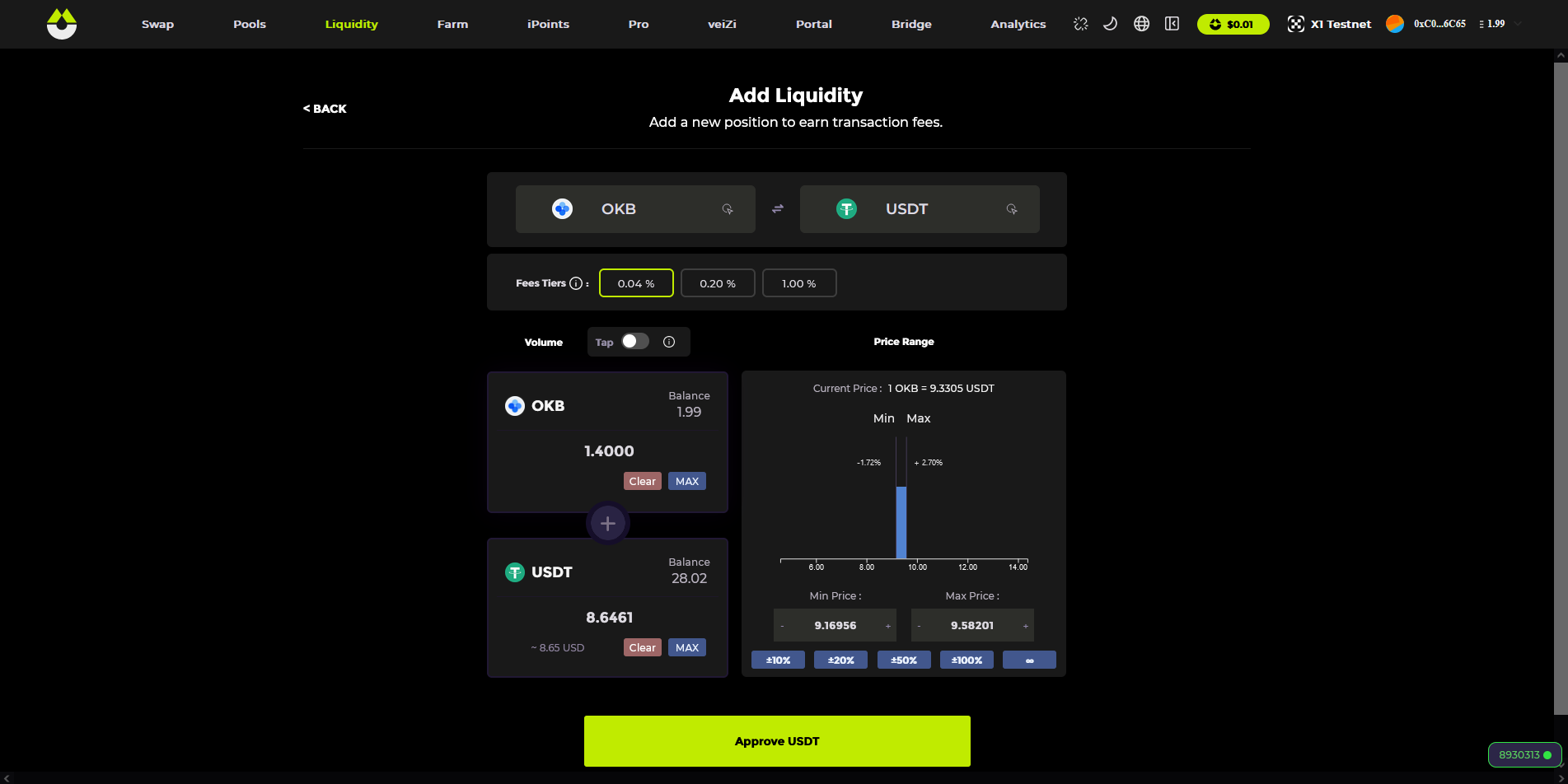This screenshot has width=1568, height=784.
Task: Increase Max Price with the plus stepper
Action: pos(1026,626)
